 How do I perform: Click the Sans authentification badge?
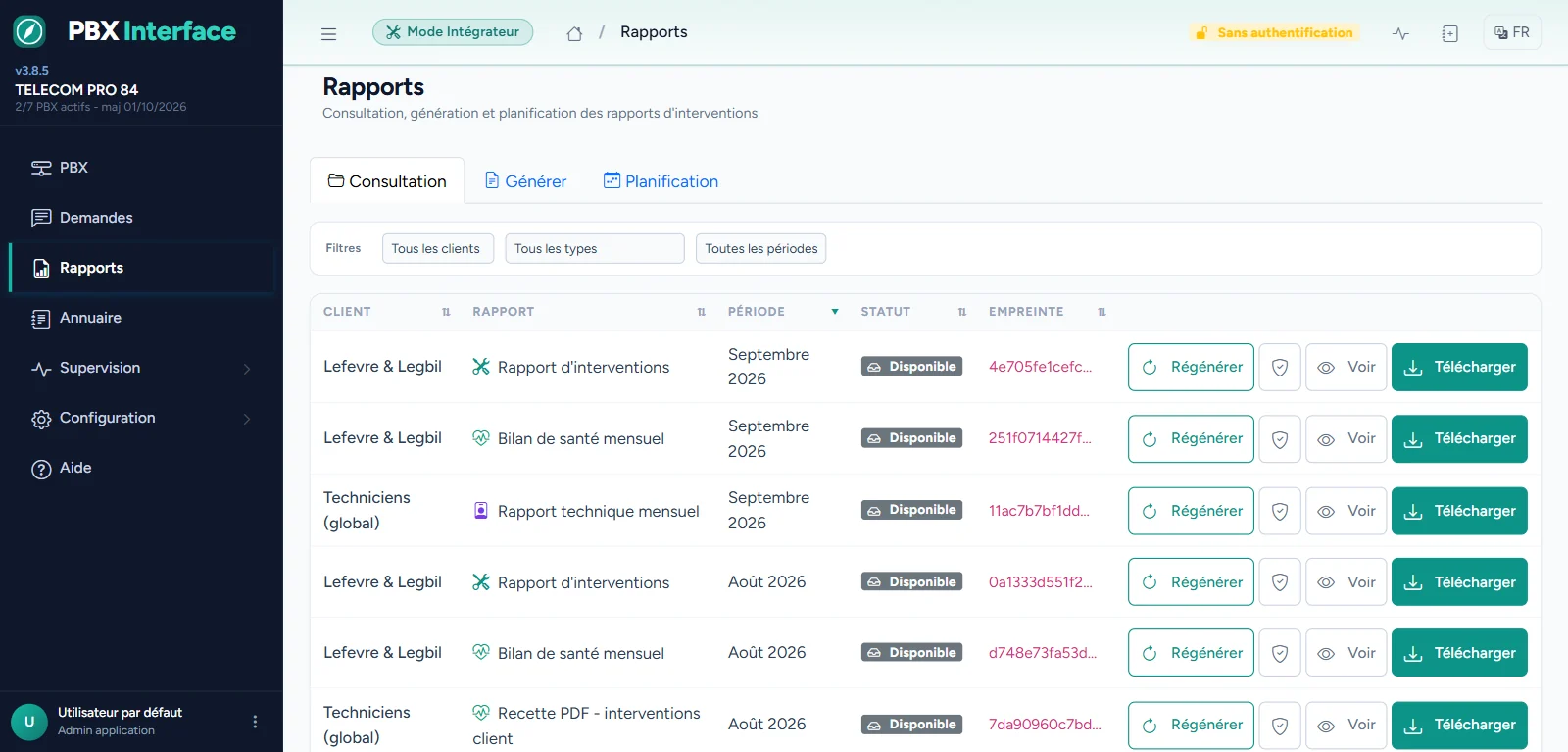[1274, 33]
